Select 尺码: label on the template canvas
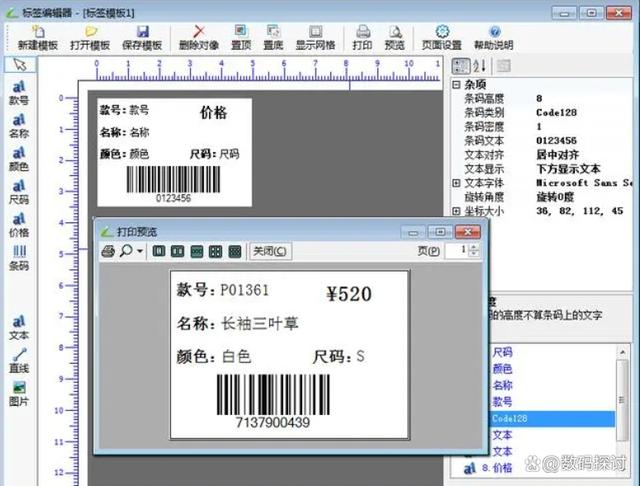 [x=203, y=154]
